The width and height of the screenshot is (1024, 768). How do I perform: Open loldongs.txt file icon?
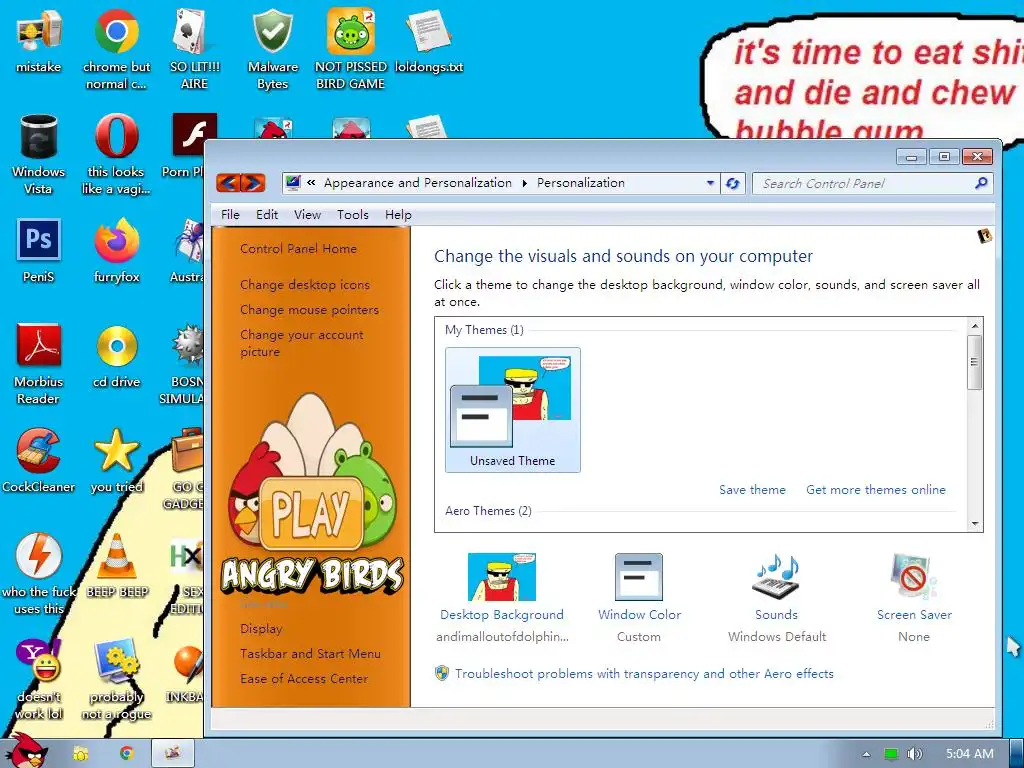coord(428,42)
